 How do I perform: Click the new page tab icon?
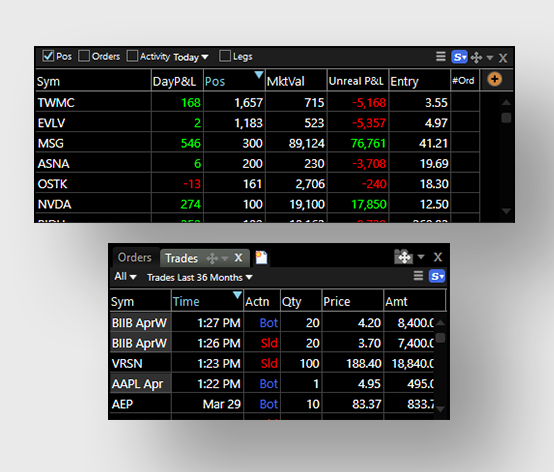(261, 258)
